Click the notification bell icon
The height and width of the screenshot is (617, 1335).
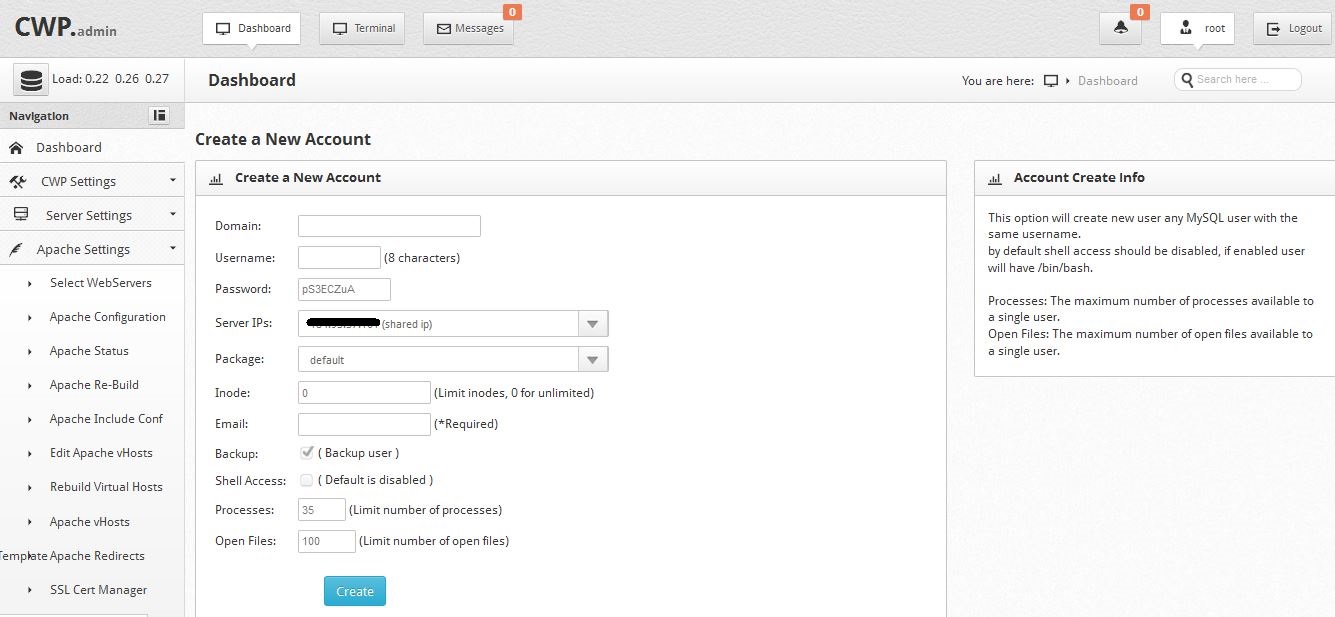(1119, 29)
